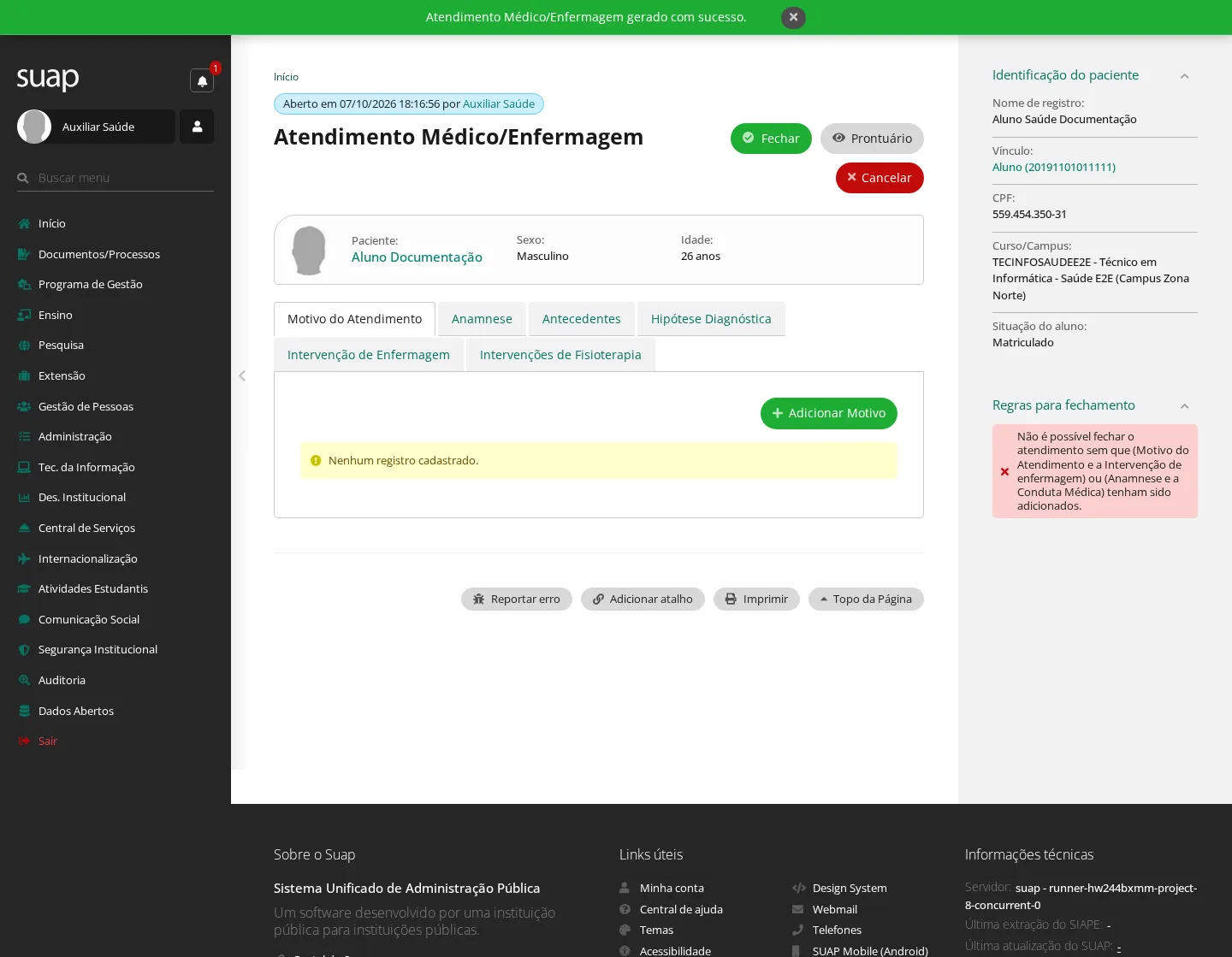The height and width of the screenshot is (957, 1232).
Task: Click the Extensão sidebar icon
Action: point(24,375)
